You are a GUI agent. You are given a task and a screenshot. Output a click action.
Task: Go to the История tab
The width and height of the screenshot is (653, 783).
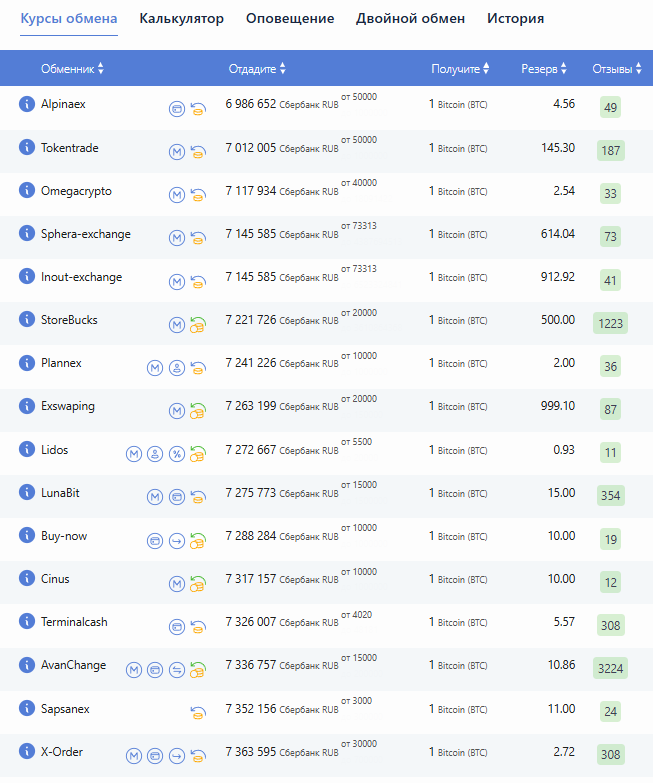pyautogui.click(x=515, y=19)
